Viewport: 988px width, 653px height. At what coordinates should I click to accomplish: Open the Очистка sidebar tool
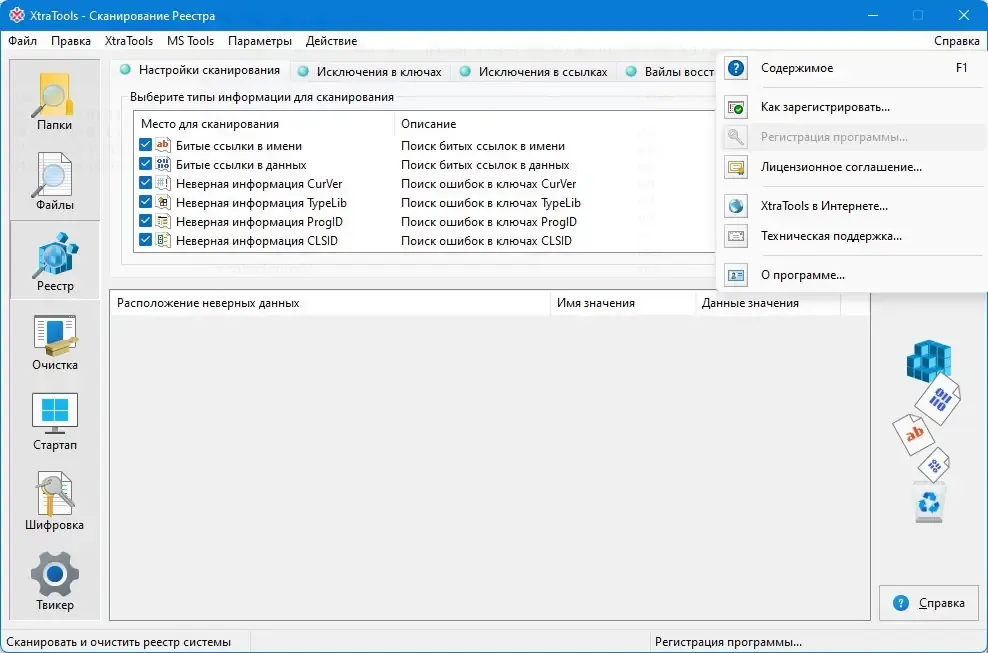[55, 341]
